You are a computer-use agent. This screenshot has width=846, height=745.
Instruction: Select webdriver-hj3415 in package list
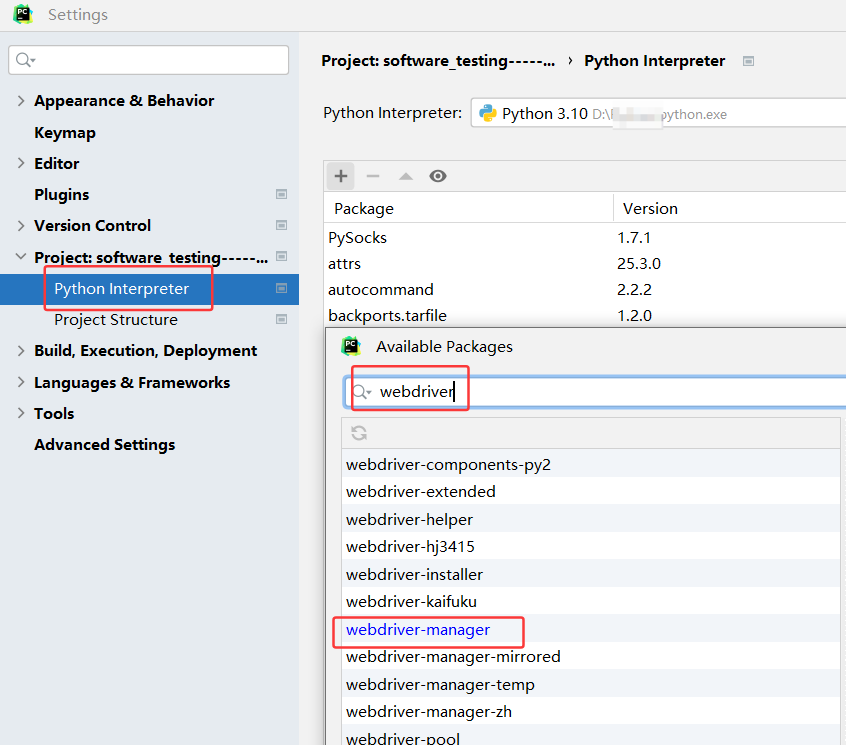point(591,546)
